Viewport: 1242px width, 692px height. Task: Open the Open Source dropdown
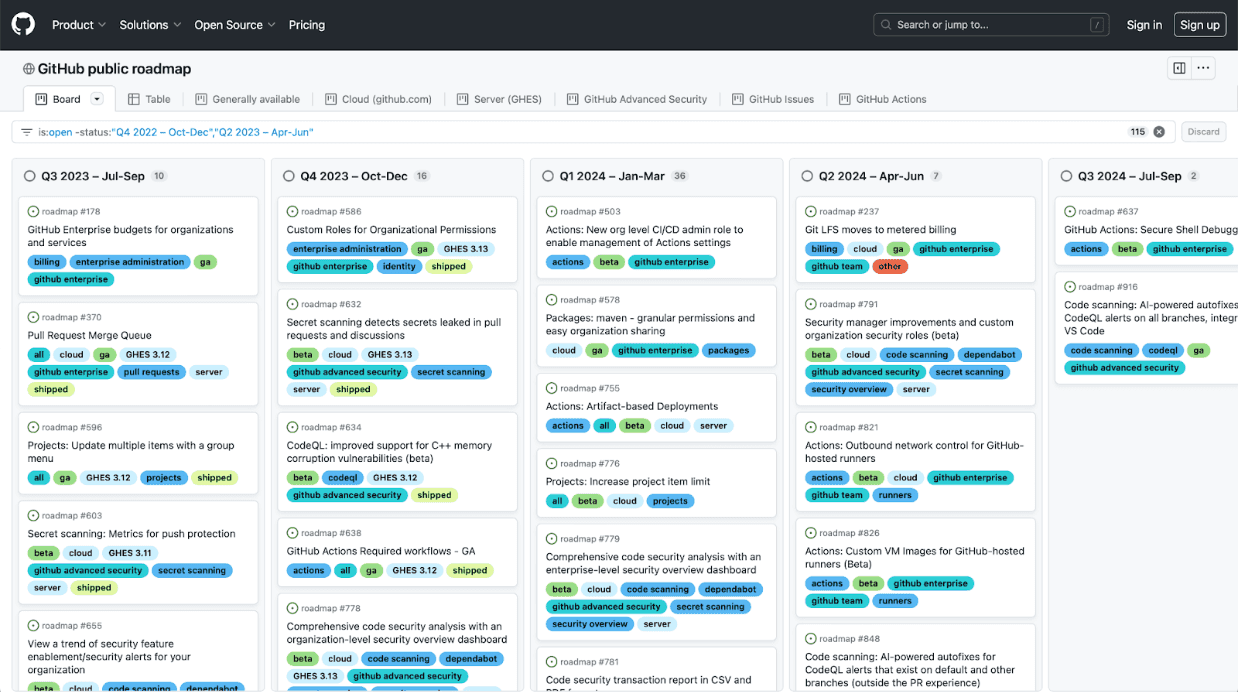pos(234,24)
